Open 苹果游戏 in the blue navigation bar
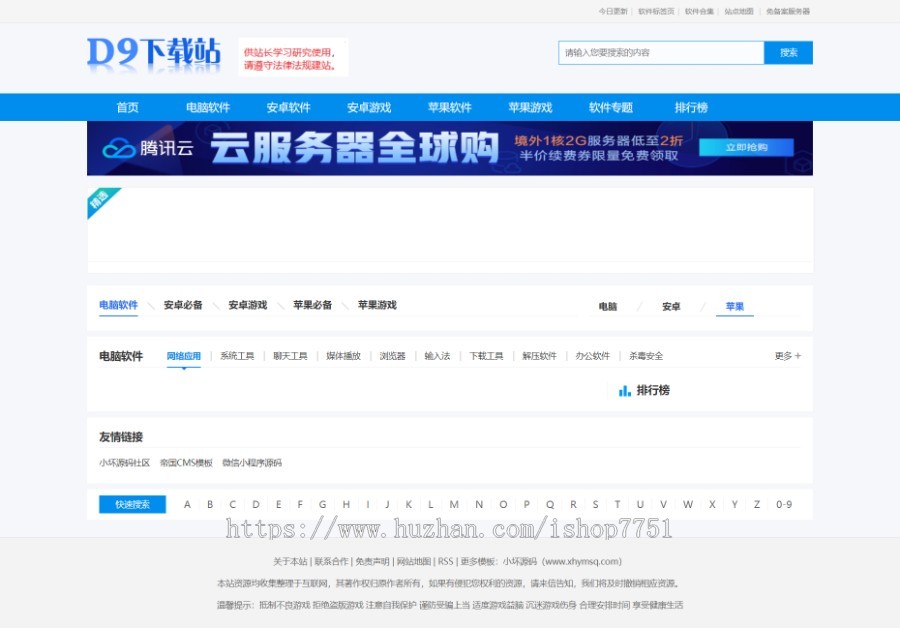This screenshot has width=900, height=628. tap(530, 107)
